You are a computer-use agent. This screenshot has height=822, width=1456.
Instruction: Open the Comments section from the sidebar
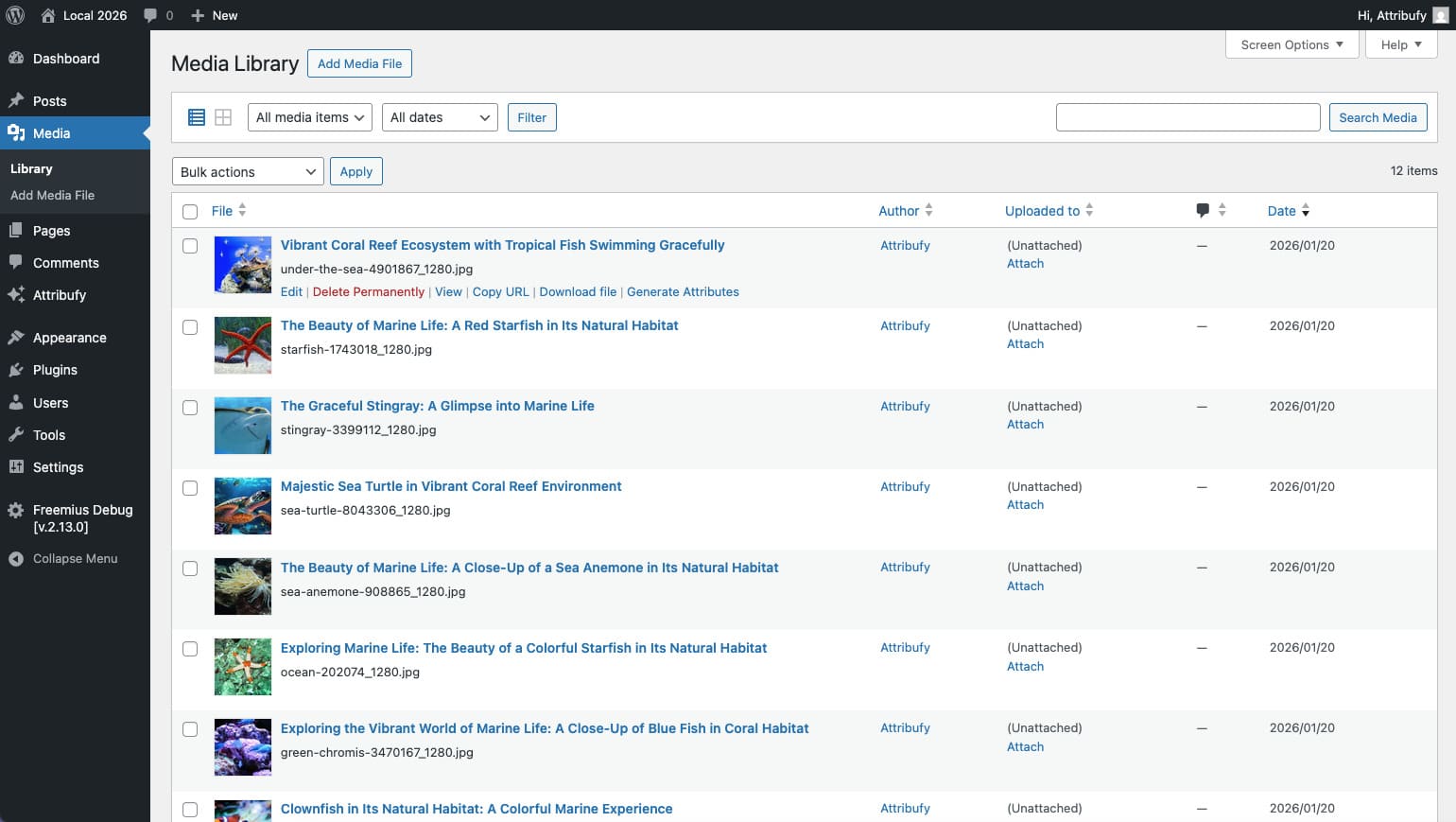pyautogui.click(x=67, y=263)
